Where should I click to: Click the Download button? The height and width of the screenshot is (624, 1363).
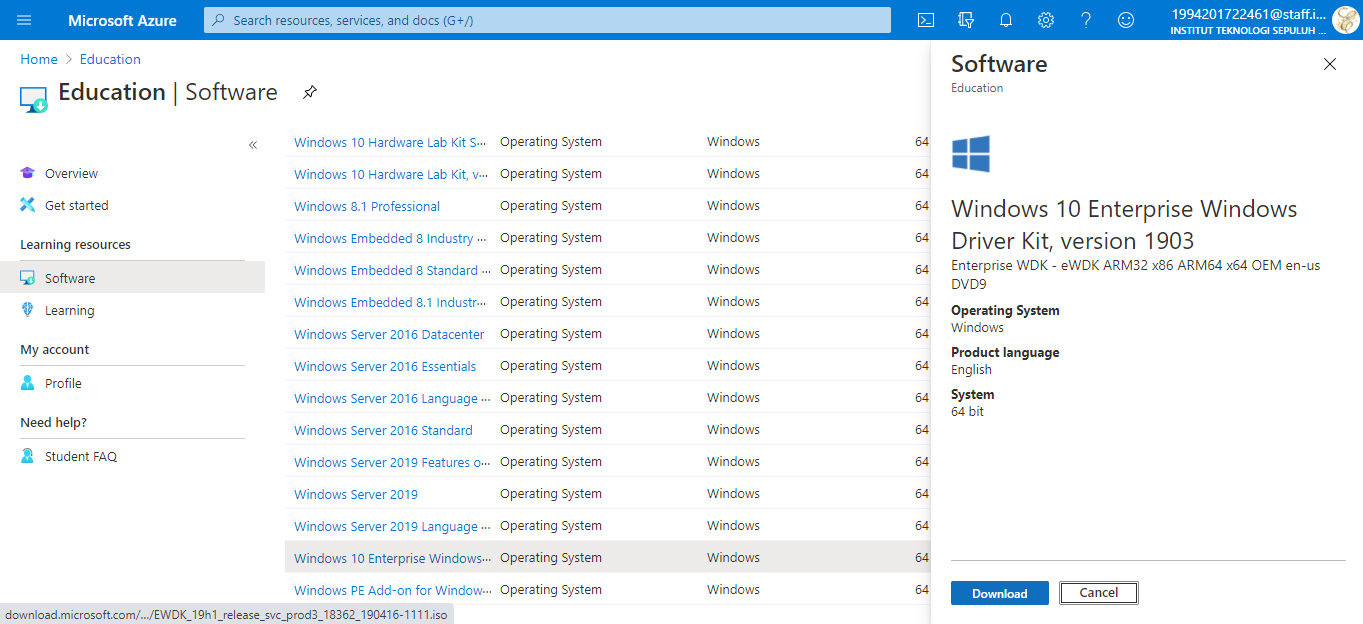click(x=999, y=593)
